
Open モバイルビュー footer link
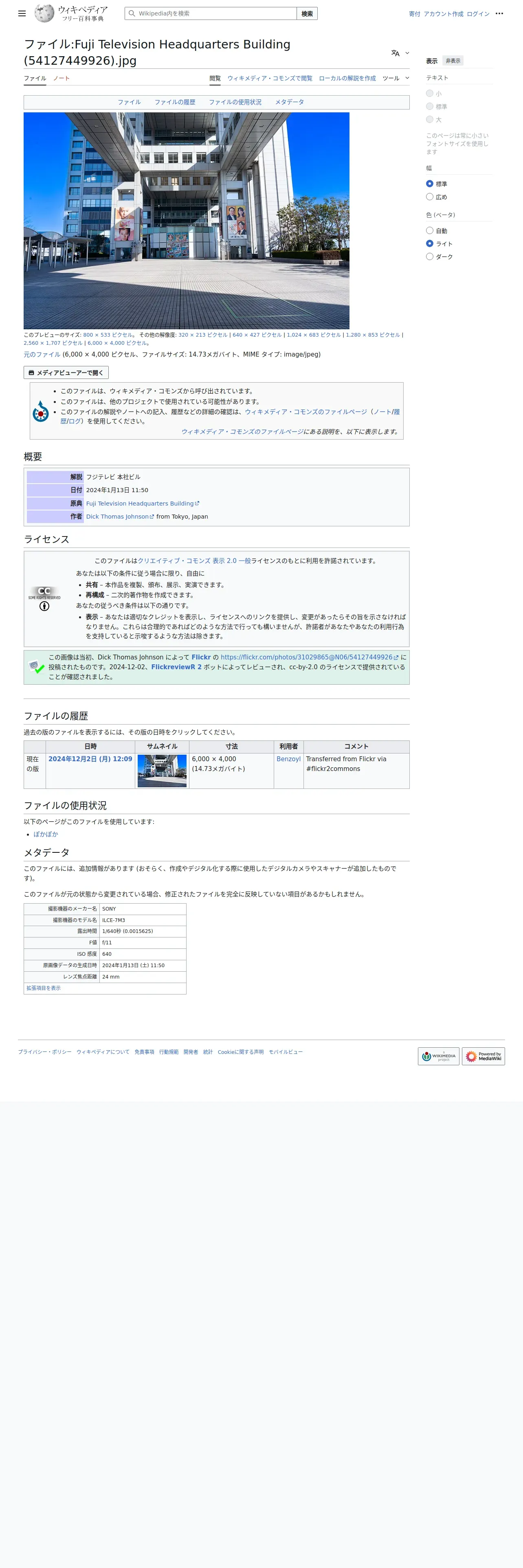coord(286,1052)
